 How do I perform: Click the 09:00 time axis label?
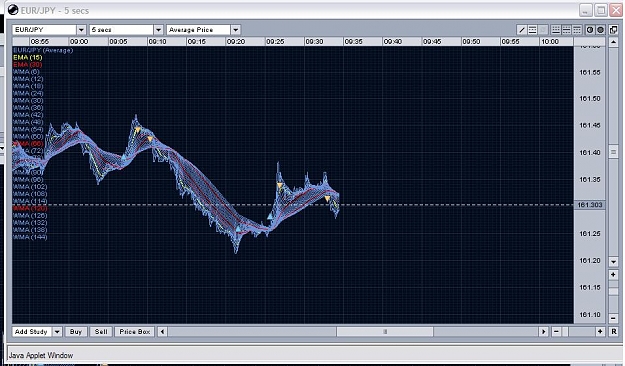pos(79,41)
